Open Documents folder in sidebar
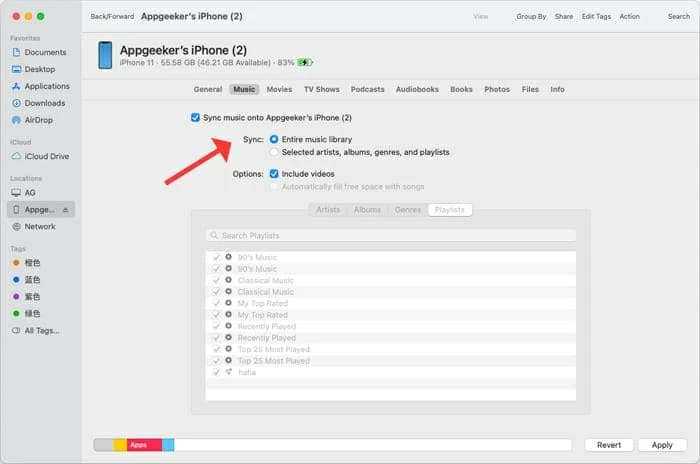Image resolution: width=700 pixels, height=464 pixels. coord(45,52)
